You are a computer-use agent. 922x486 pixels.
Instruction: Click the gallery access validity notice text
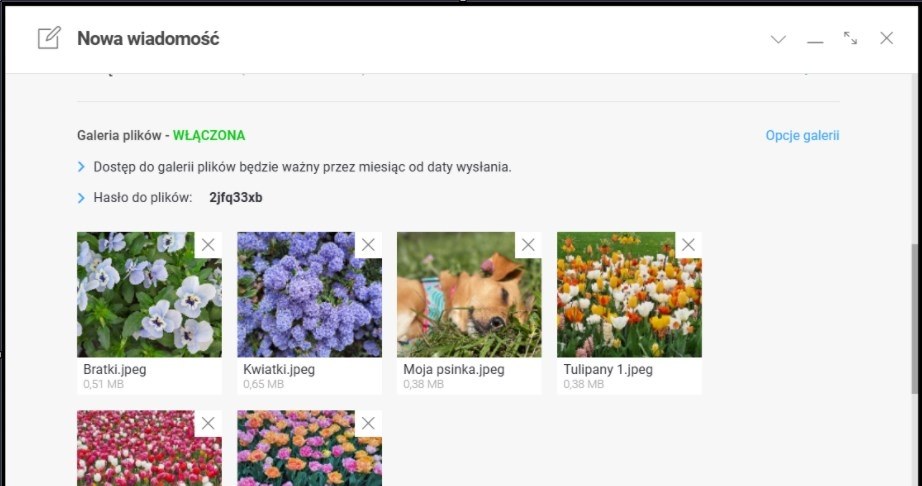coord(302,167)
